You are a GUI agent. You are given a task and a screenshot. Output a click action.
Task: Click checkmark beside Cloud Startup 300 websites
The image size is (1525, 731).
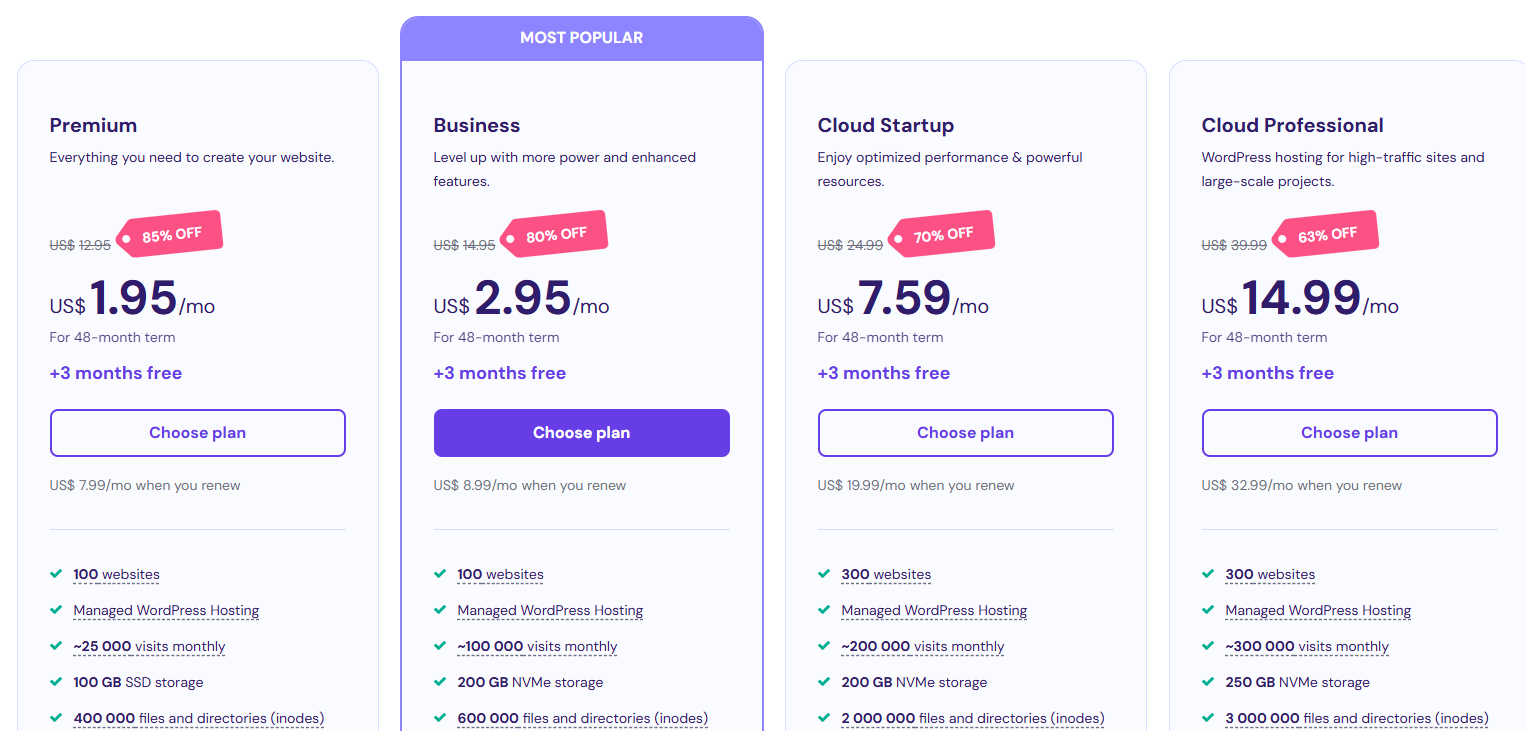pos(824,574)
